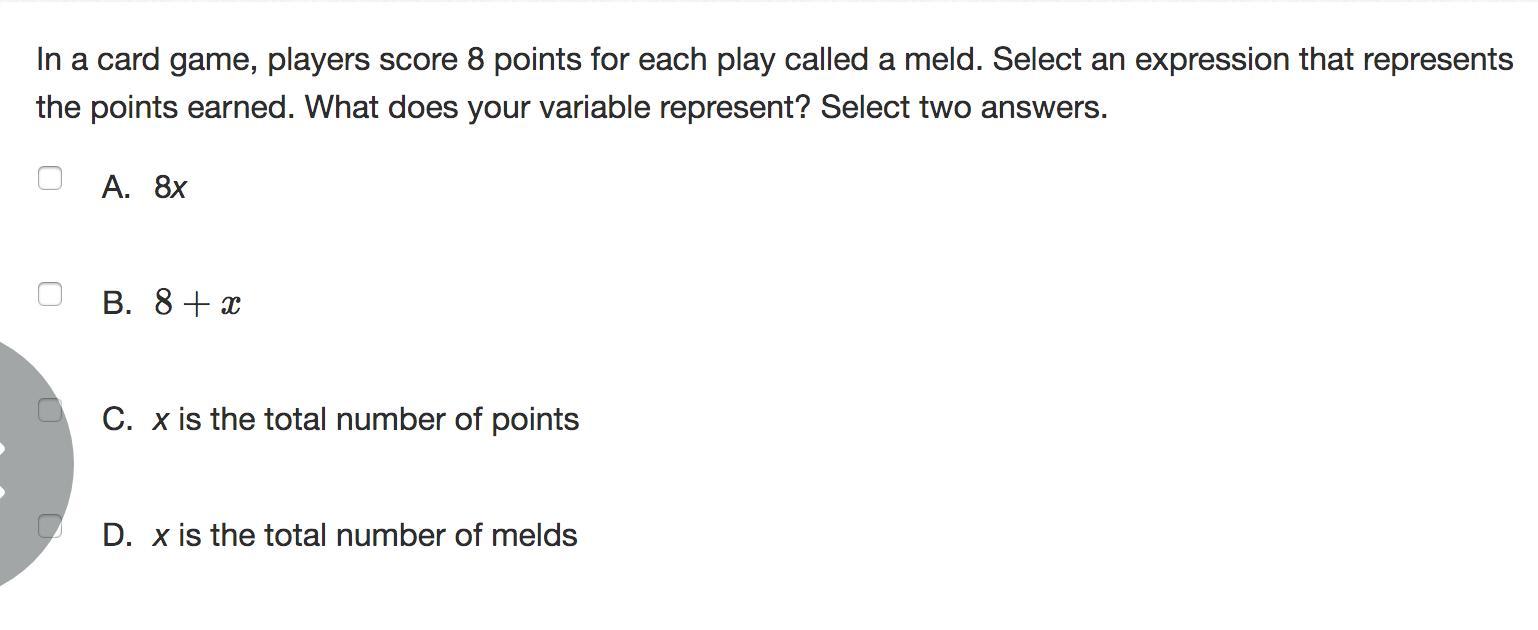The width and height of the screenshot is (1538, 630).
Task: Tick the checkbox beside answer D
Action: tap(50, 526)
